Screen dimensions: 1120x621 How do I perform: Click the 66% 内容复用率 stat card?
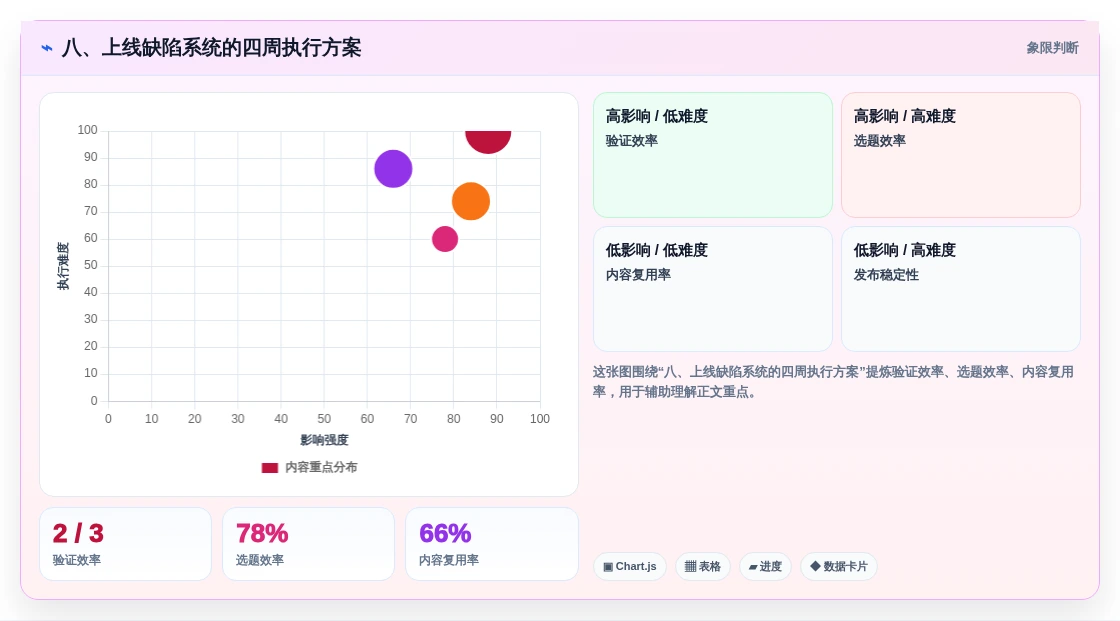click(491, 544)
